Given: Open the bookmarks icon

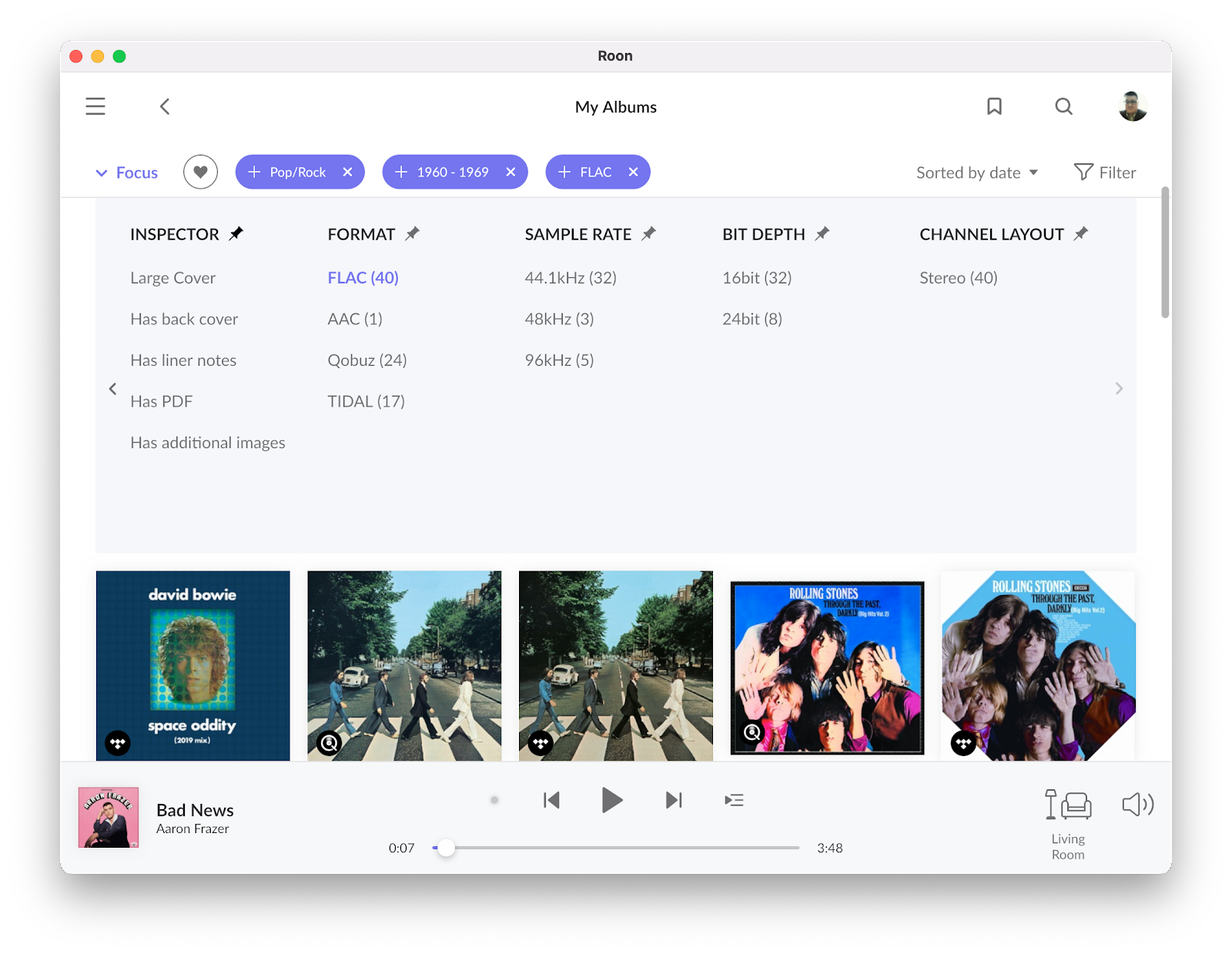Looking at the screenshot, I should click(x=994, y=106).
